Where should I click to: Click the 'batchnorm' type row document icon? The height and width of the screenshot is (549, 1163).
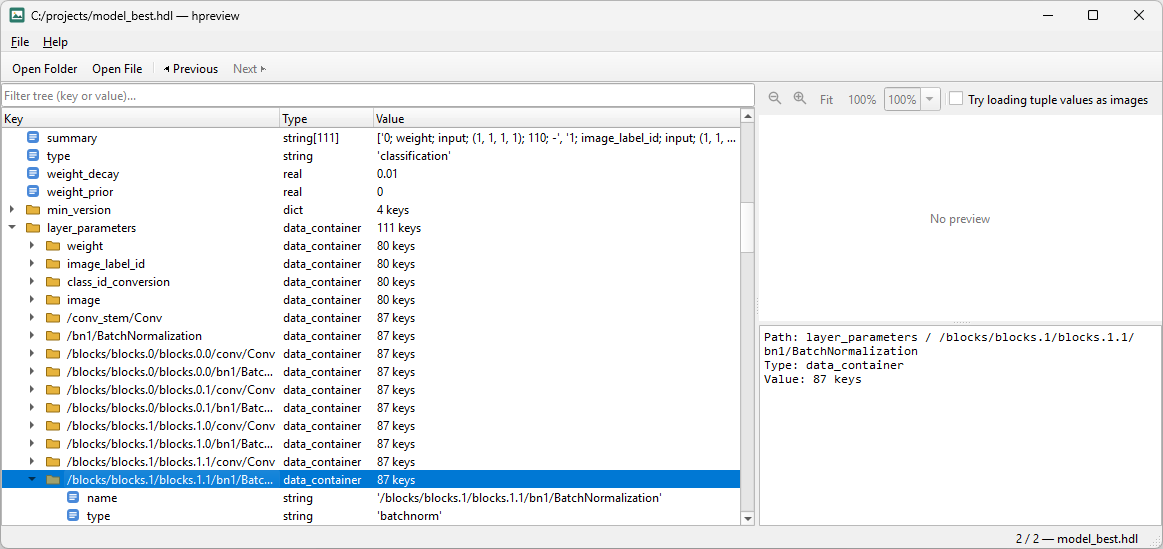click(x=73, y=516)
